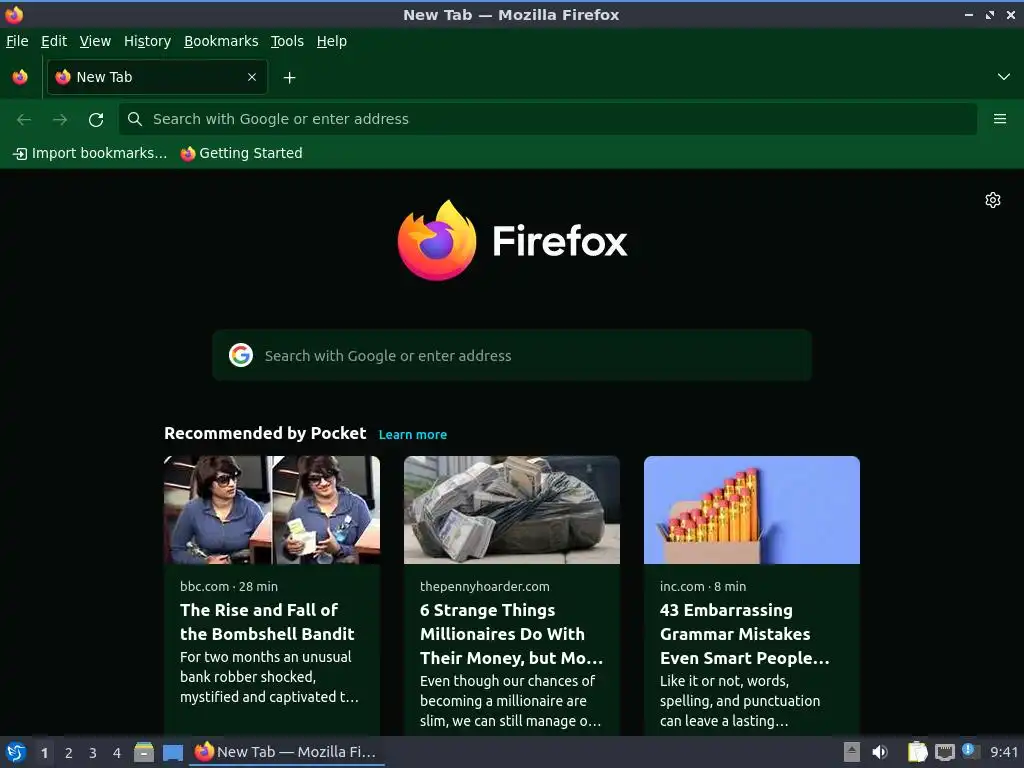Focus the address bar field
The width and height of the screenshot is (1024, 768).
[548, 119]
